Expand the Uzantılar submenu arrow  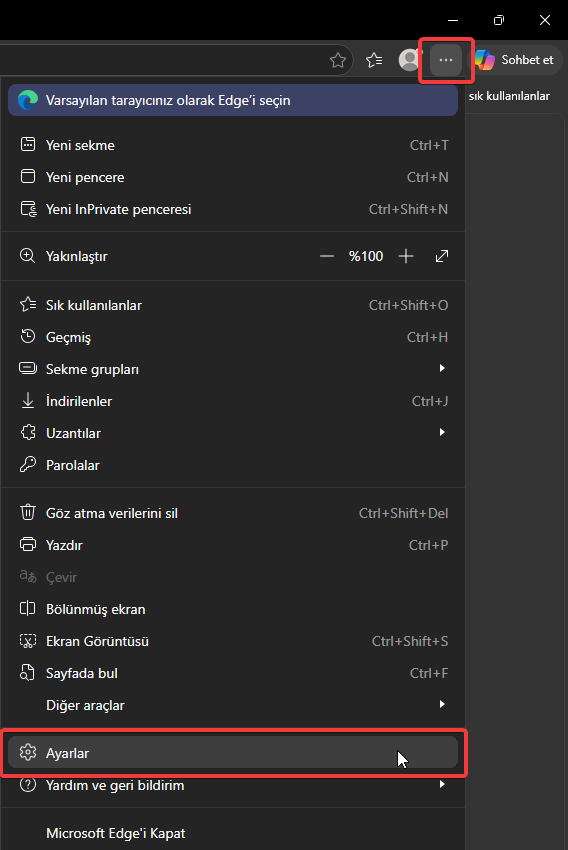[x=442, y=433]
